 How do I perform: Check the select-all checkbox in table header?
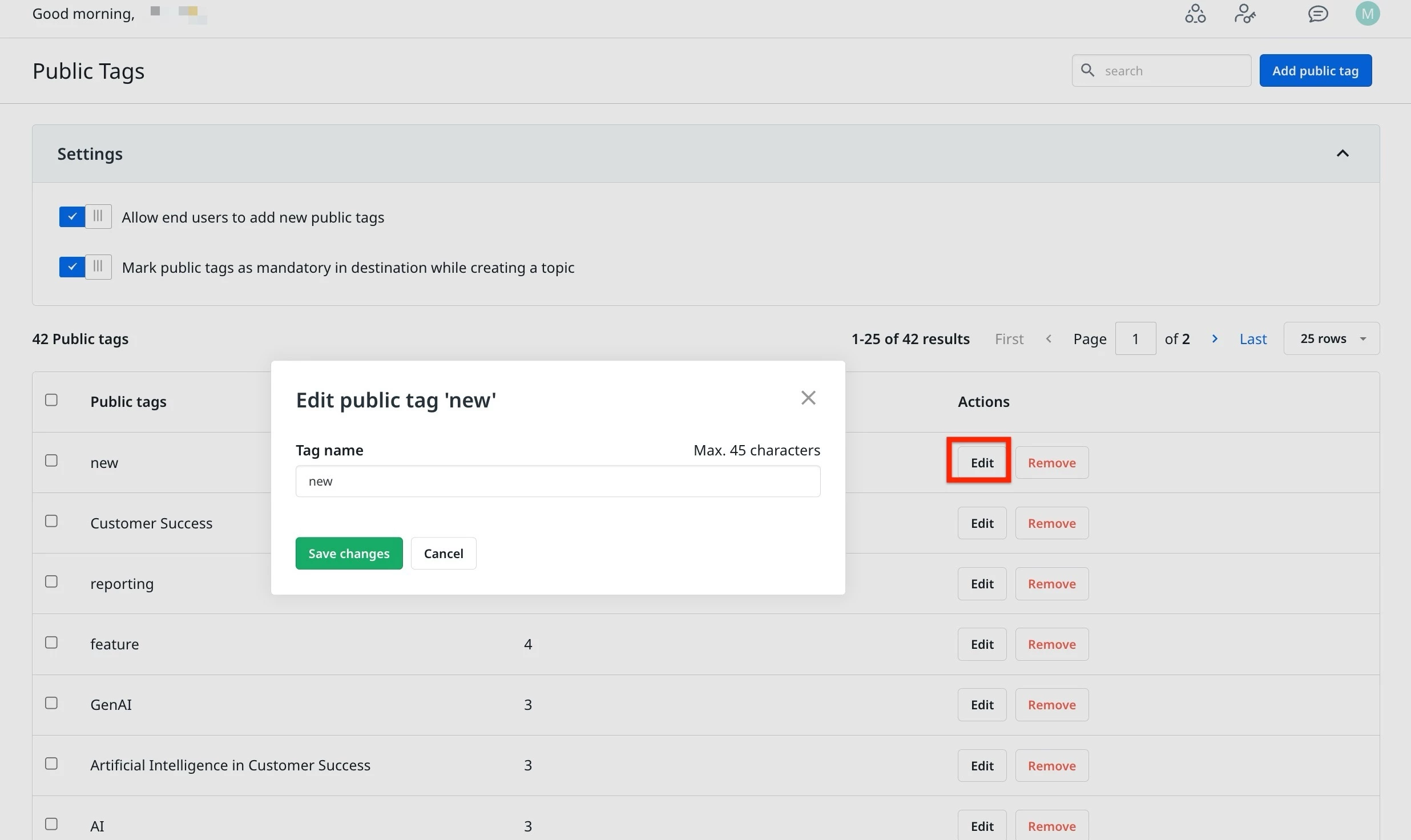click(x=51, y=400)
